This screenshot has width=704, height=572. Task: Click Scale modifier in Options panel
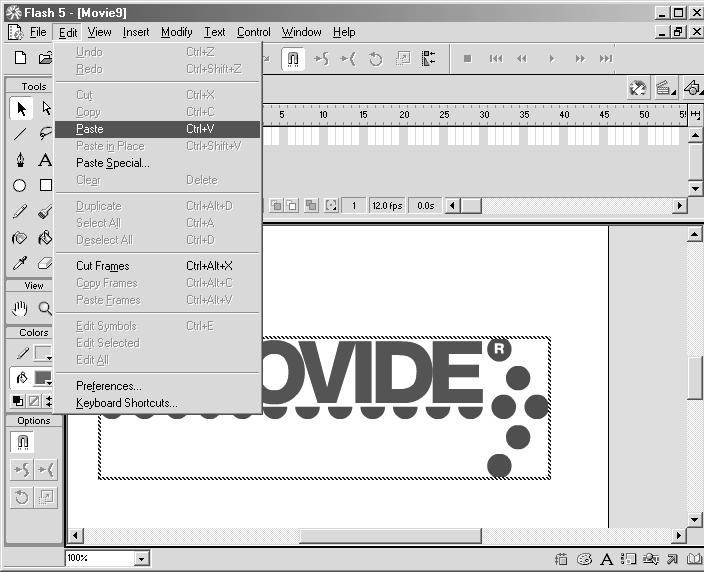[46, 497]
